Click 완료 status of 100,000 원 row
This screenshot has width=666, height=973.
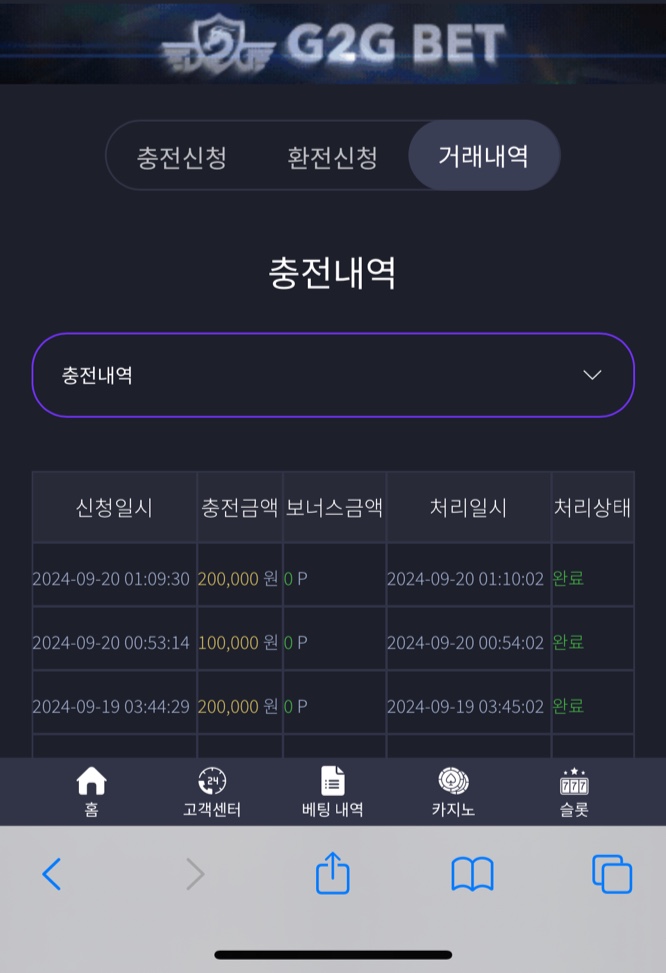click(x=568, y=642)
